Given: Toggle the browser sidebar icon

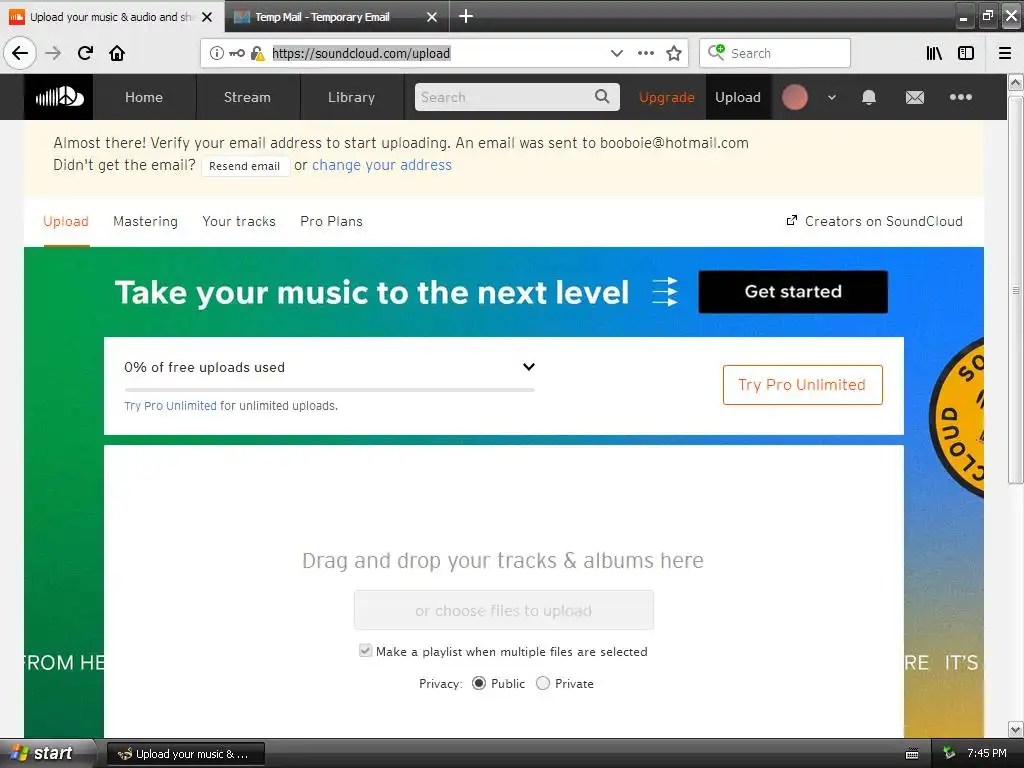Looking at the screenshot, I should click(x=966, y=53).
